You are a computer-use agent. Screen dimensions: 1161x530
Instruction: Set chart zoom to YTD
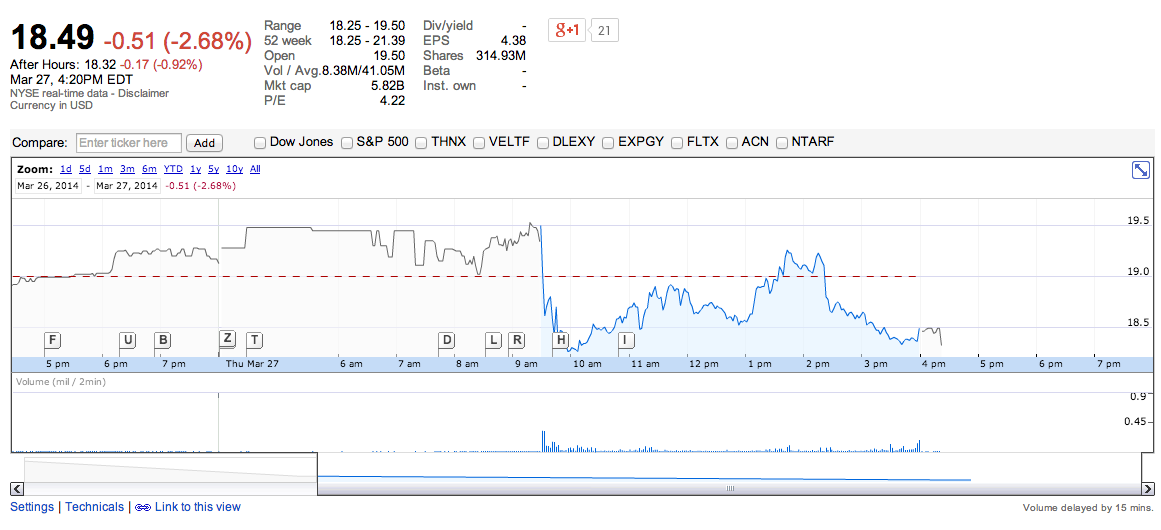point(173,169)
